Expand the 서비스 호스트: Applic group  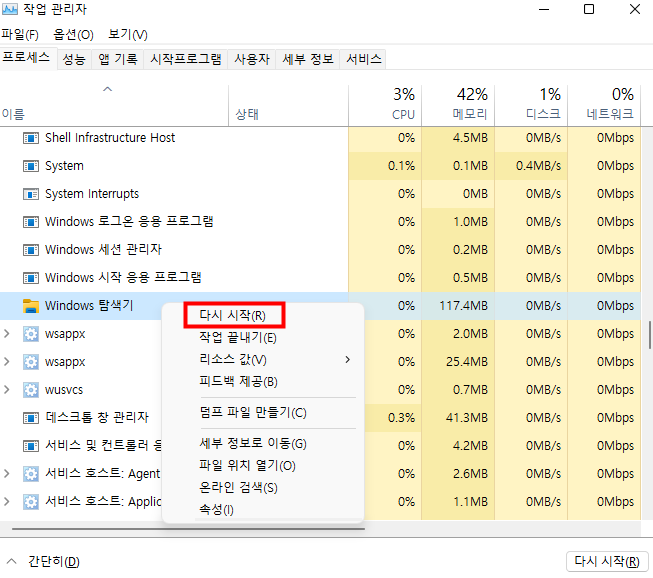pos(7,501)
